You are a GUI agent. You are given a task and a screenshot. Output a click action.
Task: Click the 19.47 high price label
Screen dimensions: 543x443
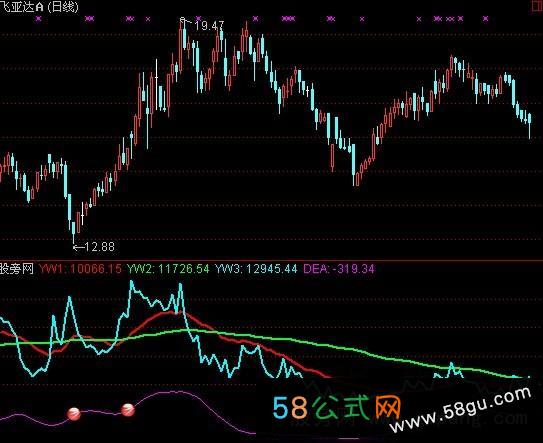point(209,26)
